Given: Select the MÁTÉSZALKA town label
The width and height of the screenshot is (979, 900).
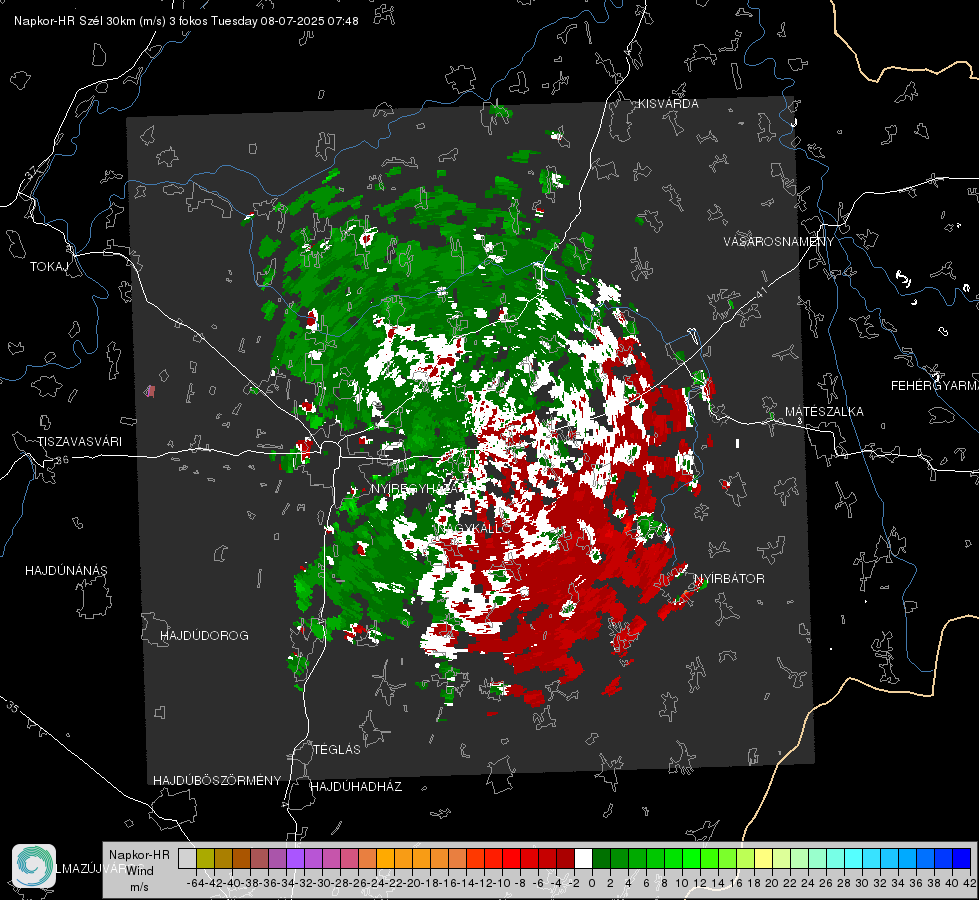Looking at the screenshot, I should point(824,412).
